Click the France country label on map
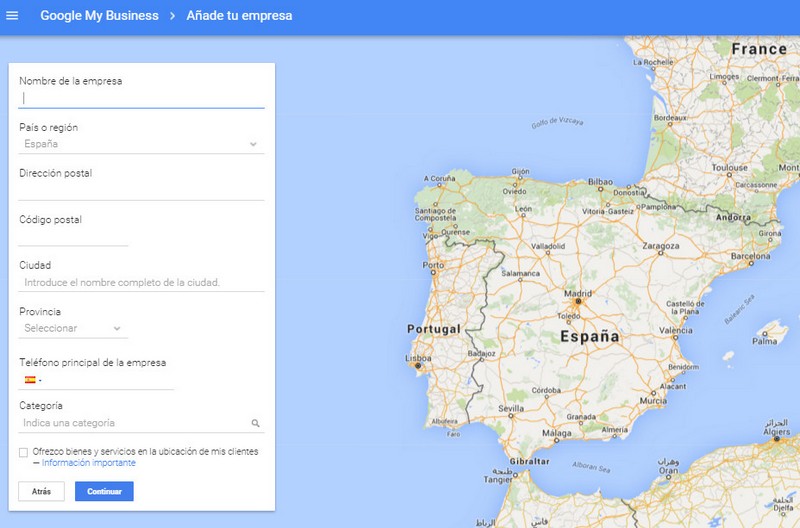The height and width of the screenshot is (528, 800). pyautogui.click(x=759, y=49)
